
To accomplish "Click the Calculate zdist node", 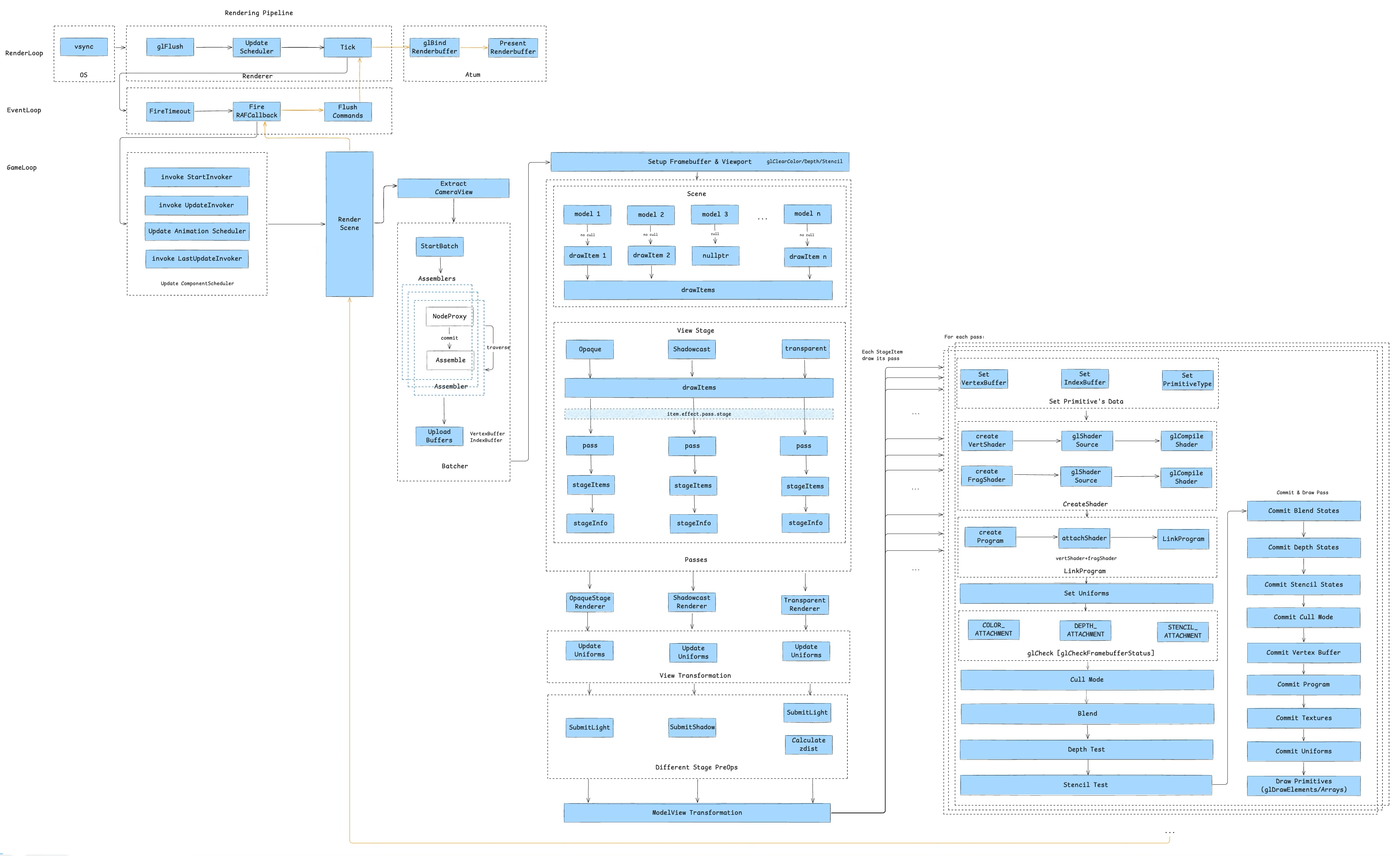I will pos(809,744).
